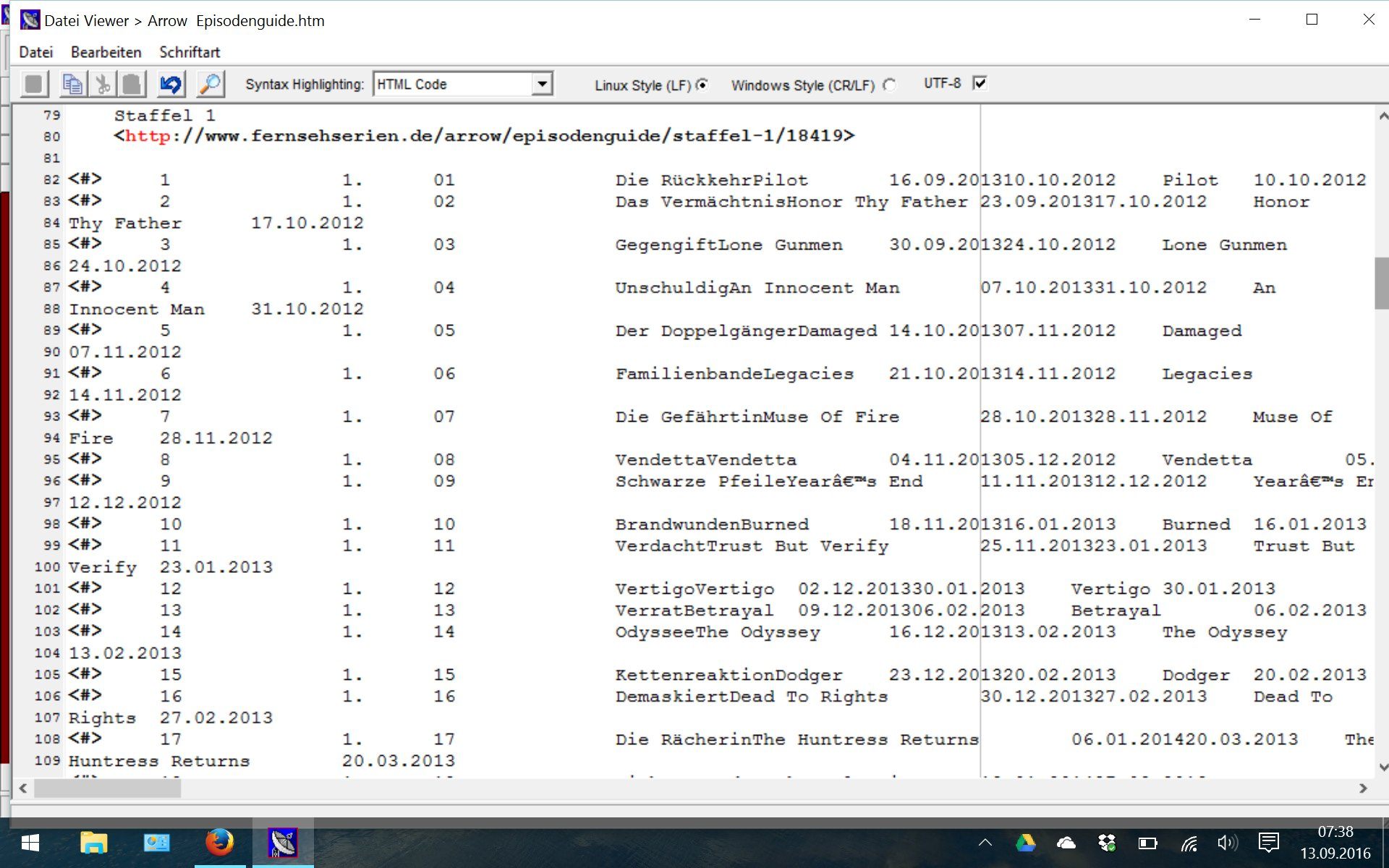The height and width of the screenshot is (868, 1389).
Task: Click 'Der DoppelgängerDamaged' text
Action: (746, 331)
